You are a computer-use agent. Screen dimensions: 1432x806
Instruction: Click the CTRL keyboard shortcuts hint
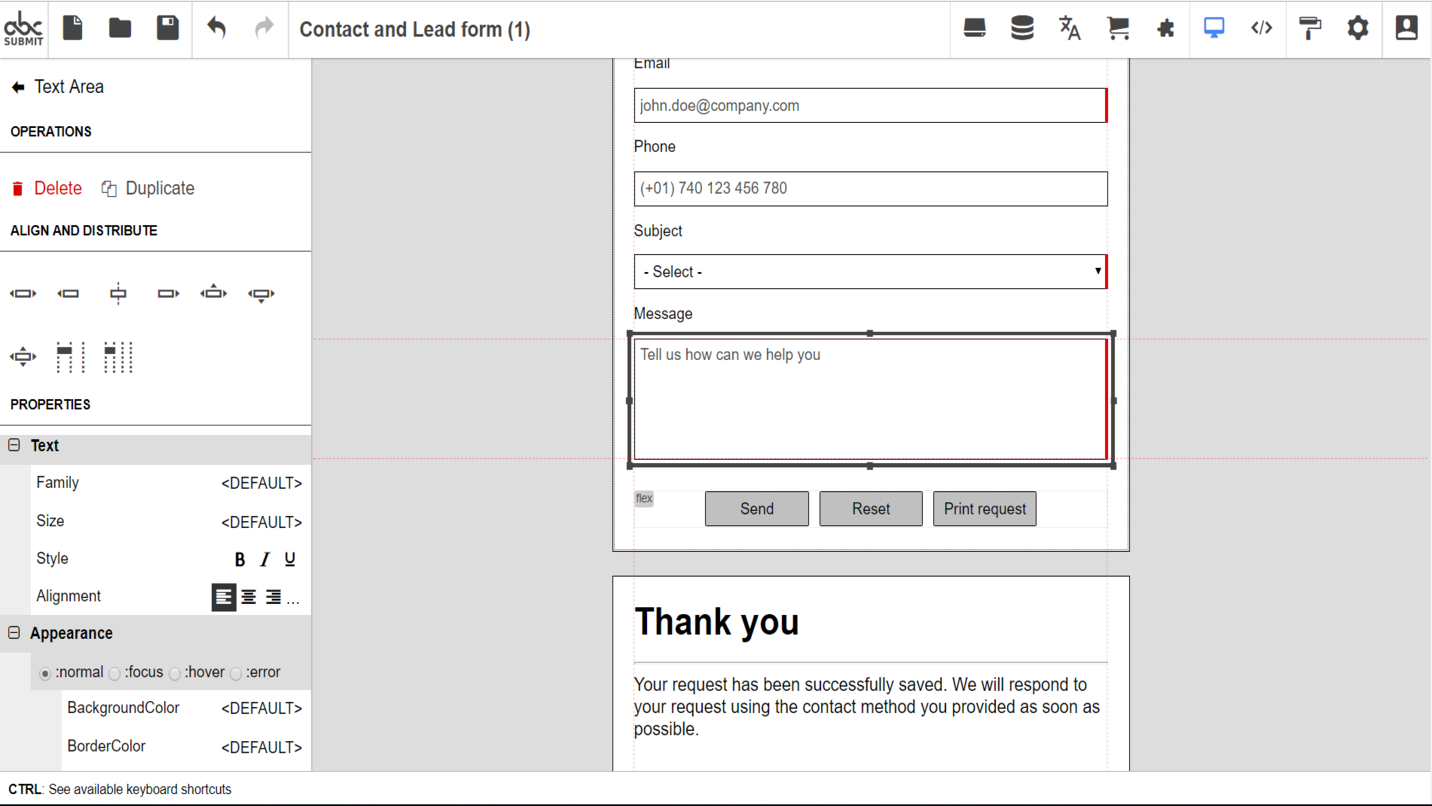point(120,789)
